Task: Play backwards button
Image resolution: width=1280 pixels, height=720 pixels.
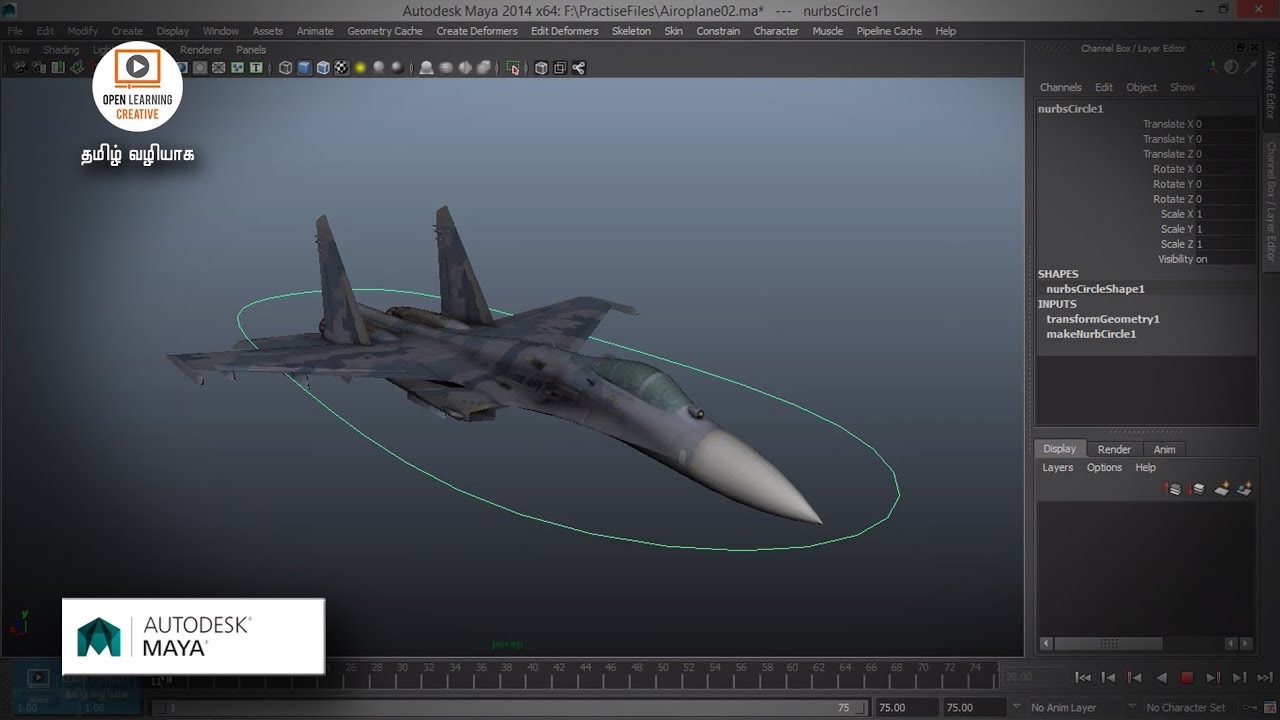Action: pos(1162,677)
